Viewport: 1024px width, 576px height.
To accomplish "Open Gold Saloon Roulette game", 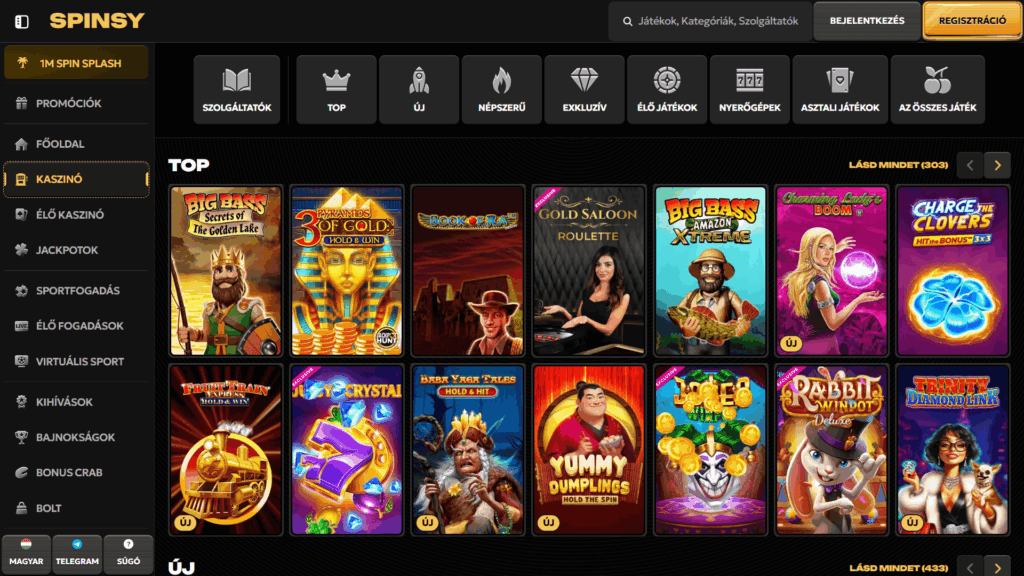I will click(x=589, y=271).
